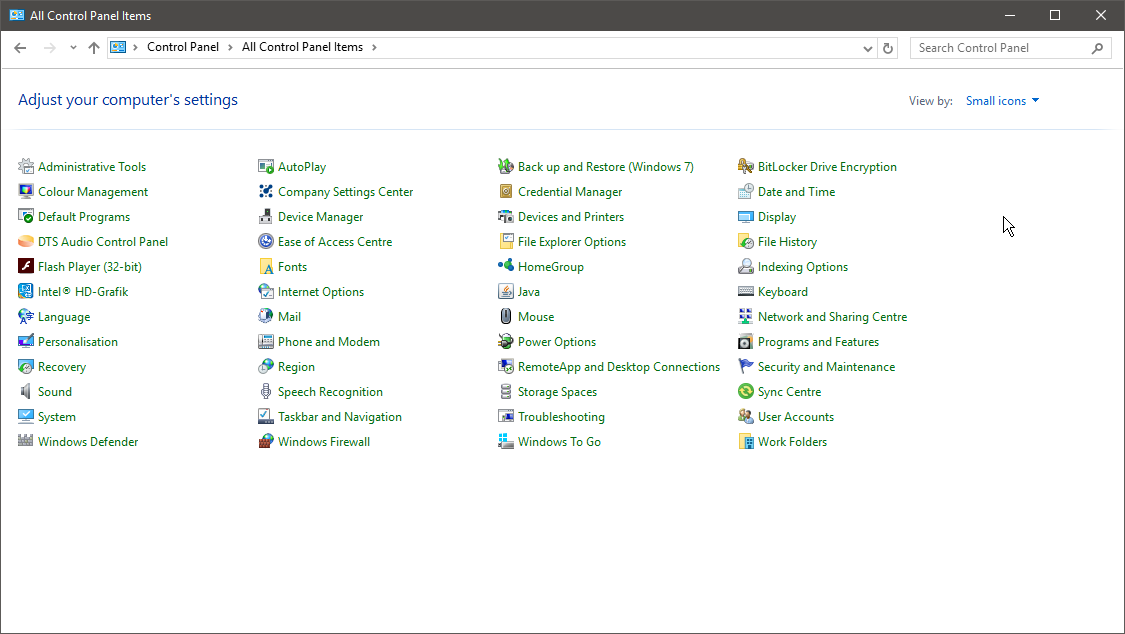
Task: Open the Power Options icon
Action: 506,341
